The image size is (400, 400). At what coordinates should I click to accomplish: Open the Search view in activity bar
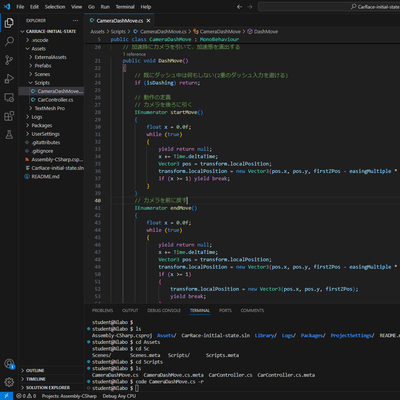point(9,41)
